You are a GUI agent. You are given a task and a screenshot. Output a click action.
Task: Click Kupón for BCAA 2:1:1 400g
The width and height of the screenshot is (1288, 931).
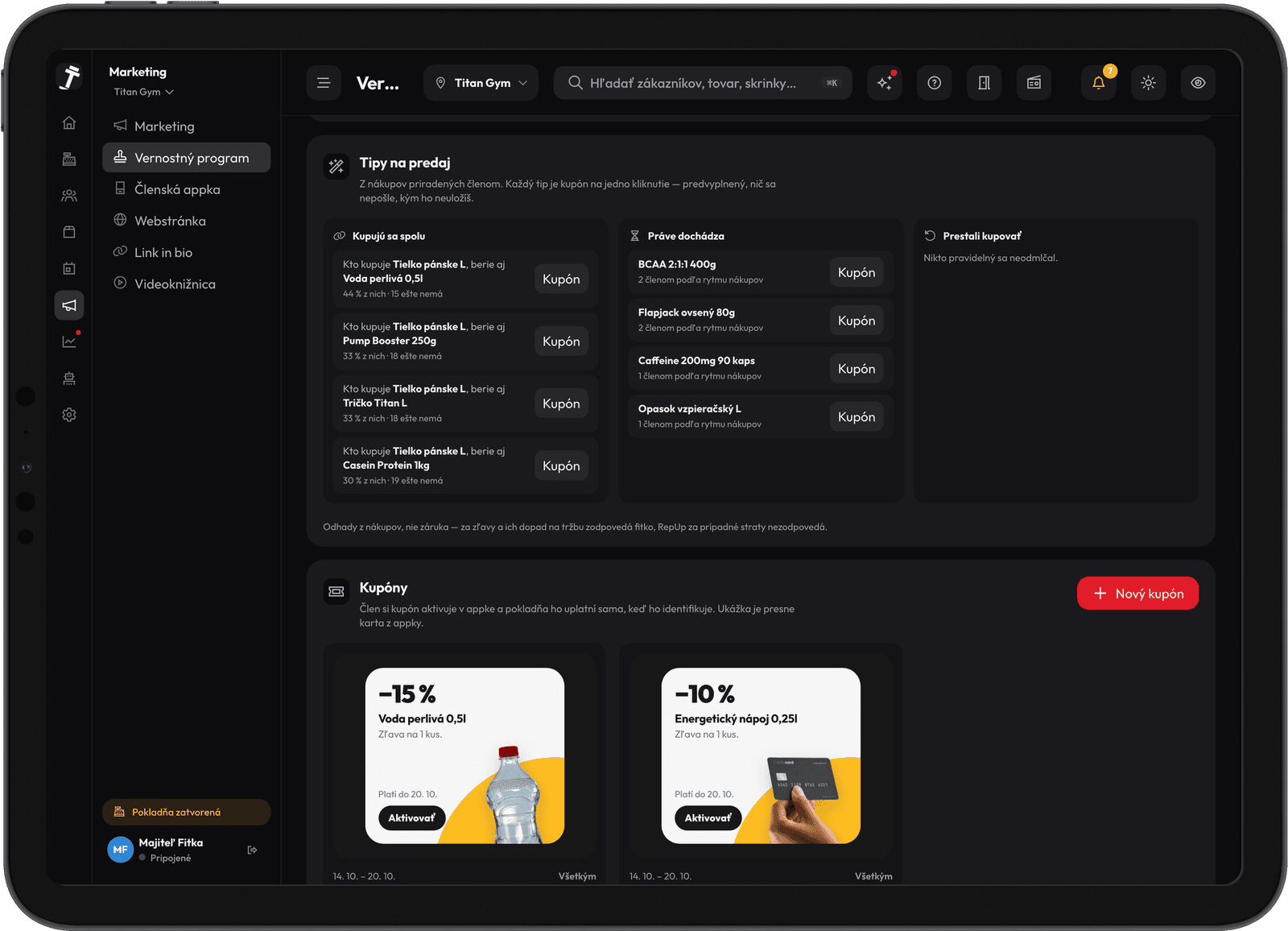[x=857, y=272]
